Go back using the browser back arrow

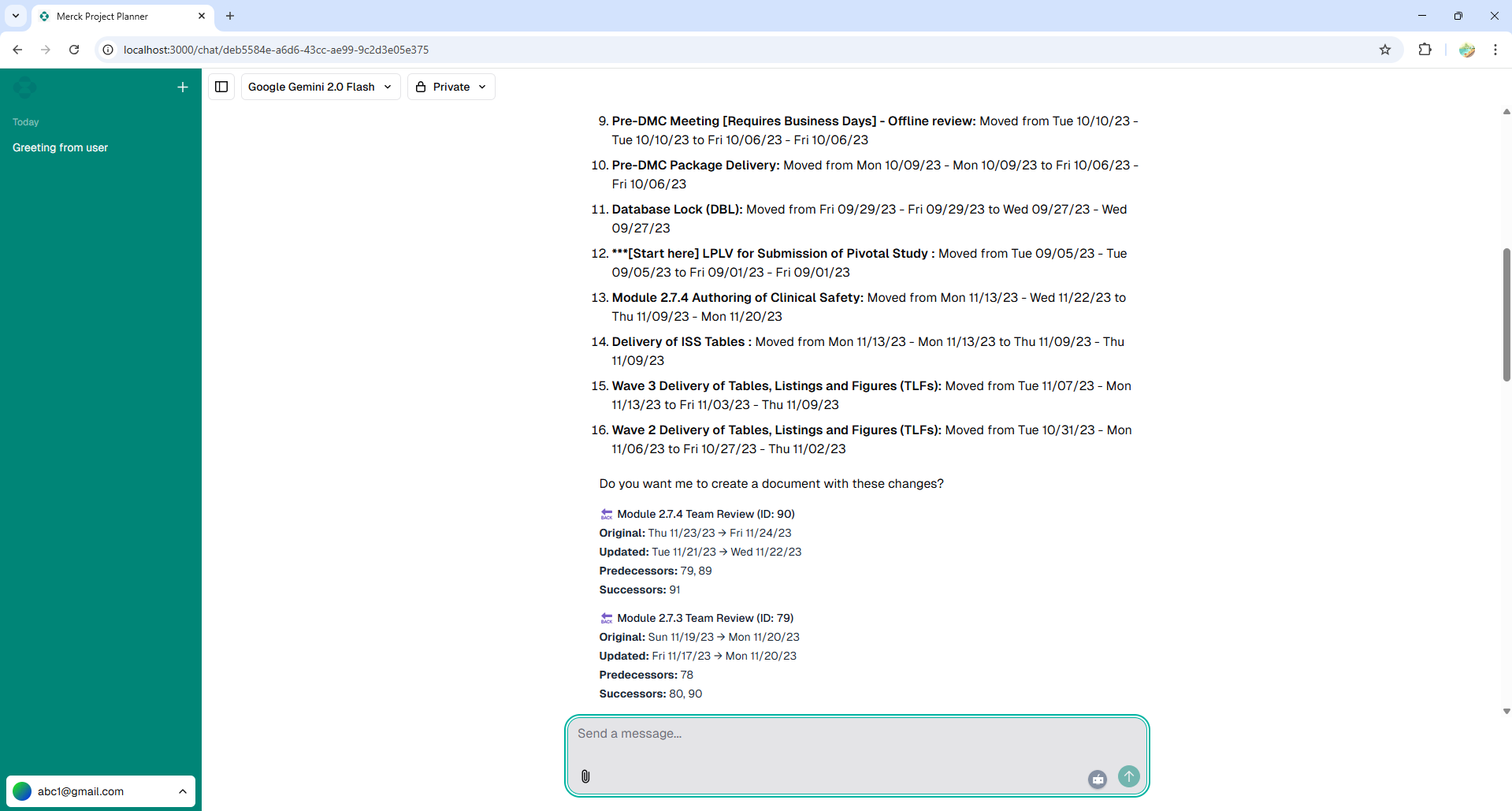[17, 50]
